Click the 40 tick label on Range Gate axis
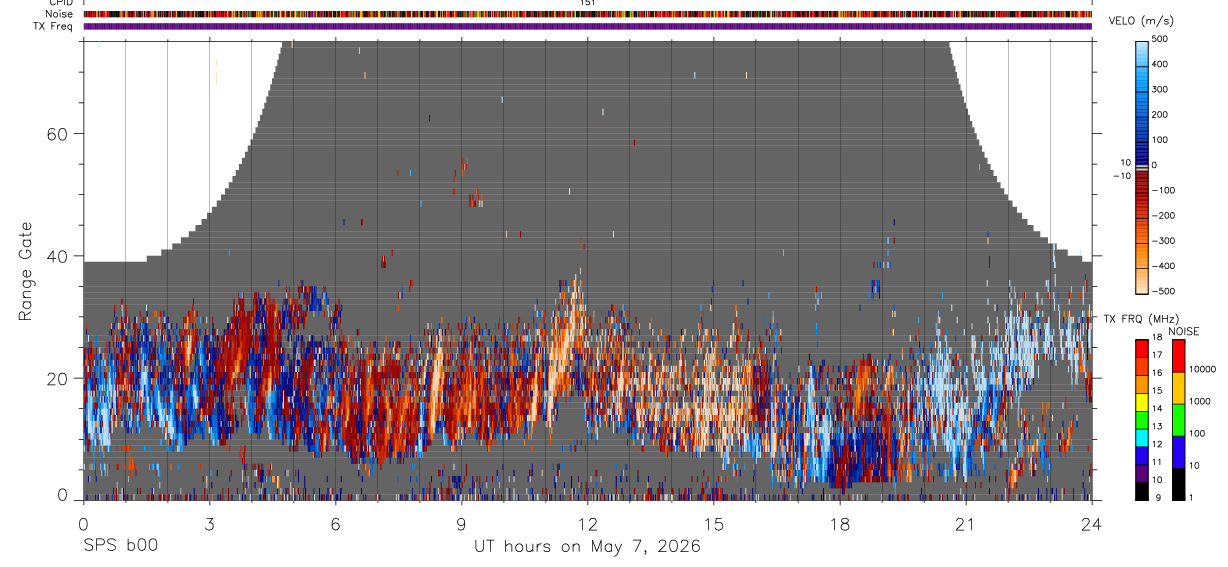This screenshot has width=1228, height=567. pyautogui.click(x=56, y=256)
